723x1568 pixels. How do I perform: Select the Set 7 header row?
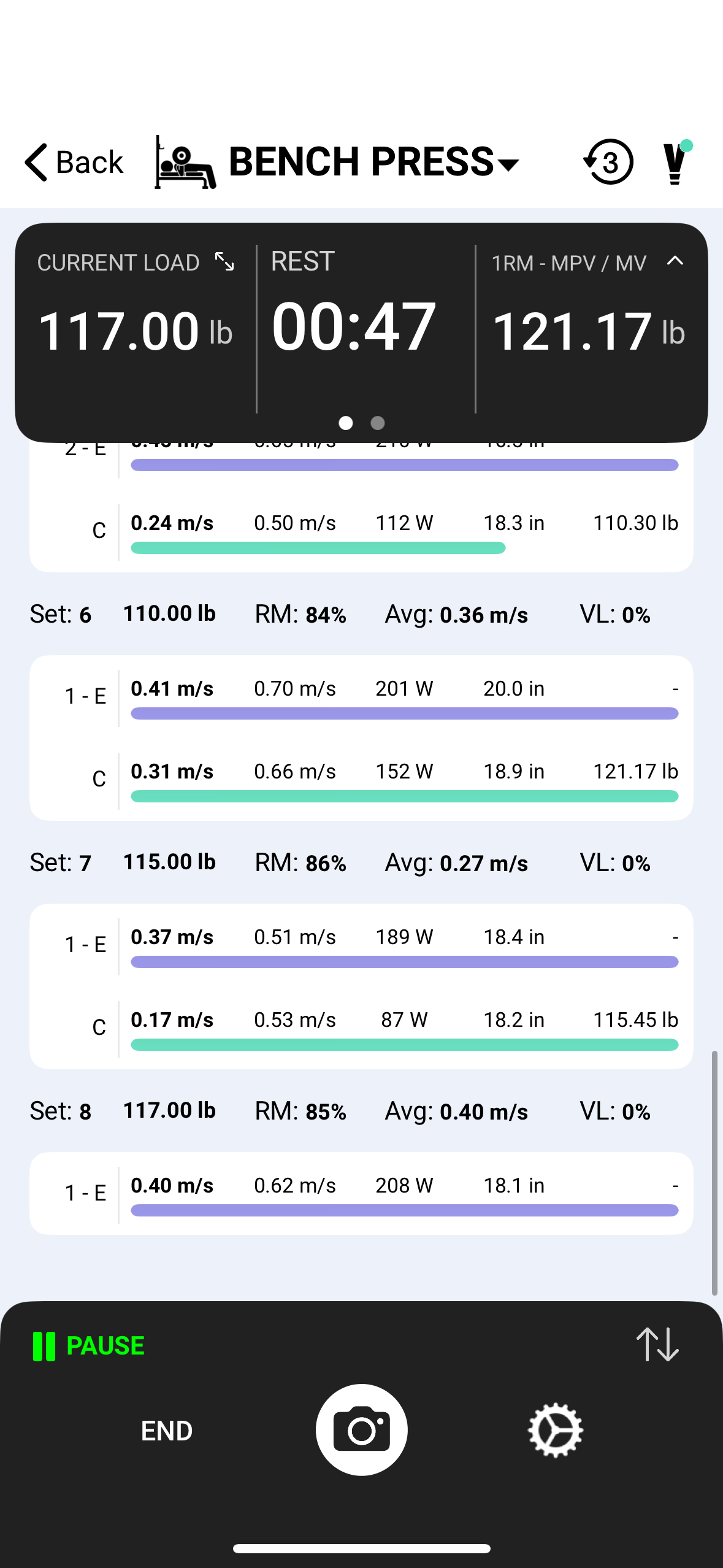361,863
